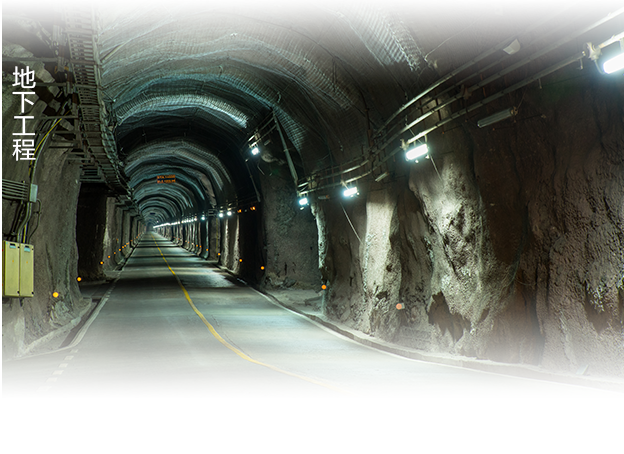Click the yellow electrical cabinet on left wall
The height and width of the screenshot is (454, 624).
[x=18, y=269]
